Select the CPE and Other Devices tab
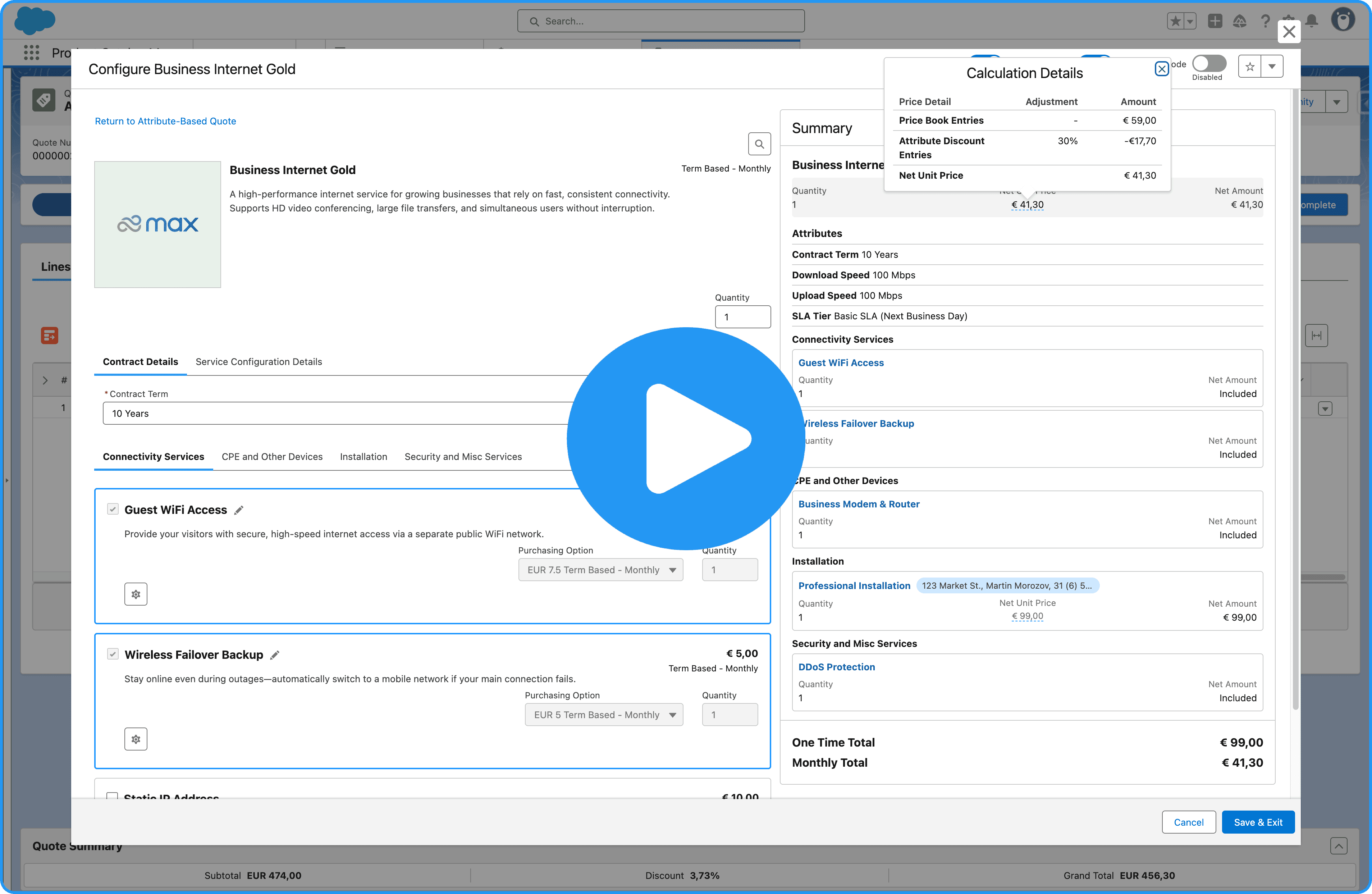 pyautogui.click(x=272, y=456)
